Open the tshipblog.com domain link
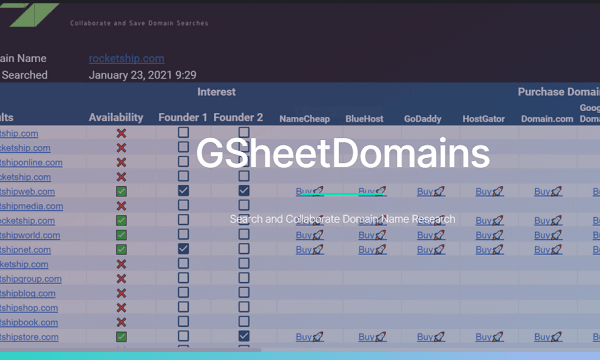The height and width of the screenshot is (360, 600). pyautogui.click(x=28, y=293)
